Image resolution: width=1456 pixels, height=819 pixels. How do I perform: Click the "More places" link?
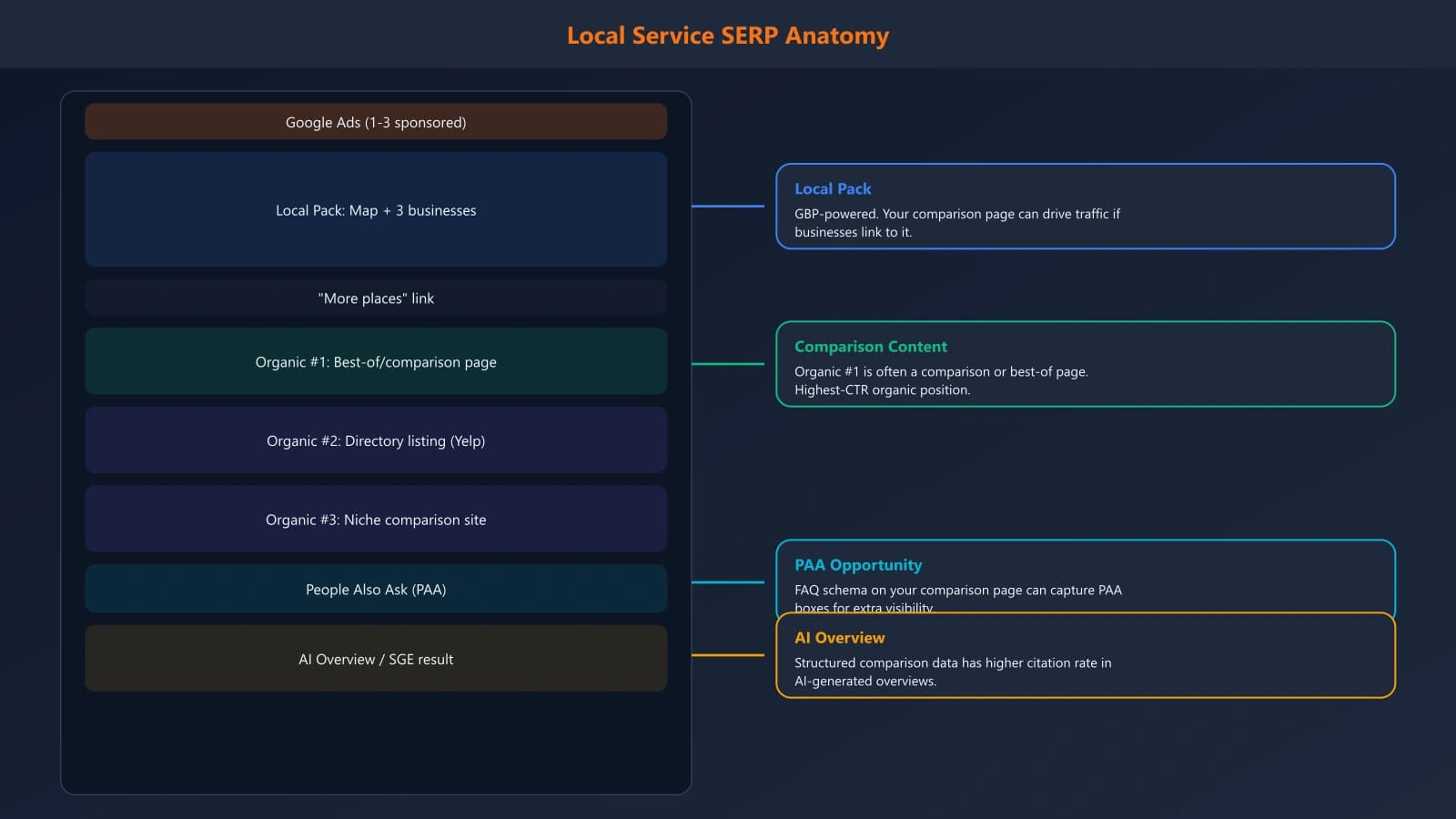click(375, 298)
